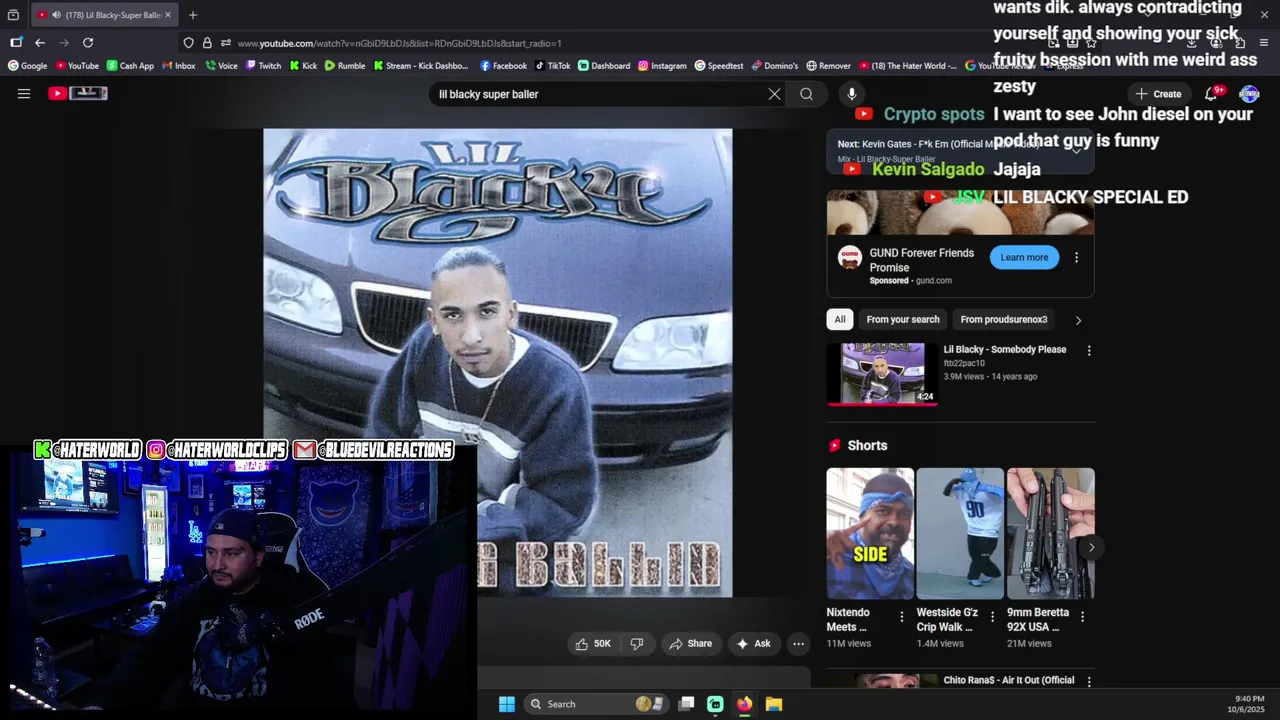Open the Windows Start menu
1280x720 pixels.
pyautogui.click(x=507, y=704)
